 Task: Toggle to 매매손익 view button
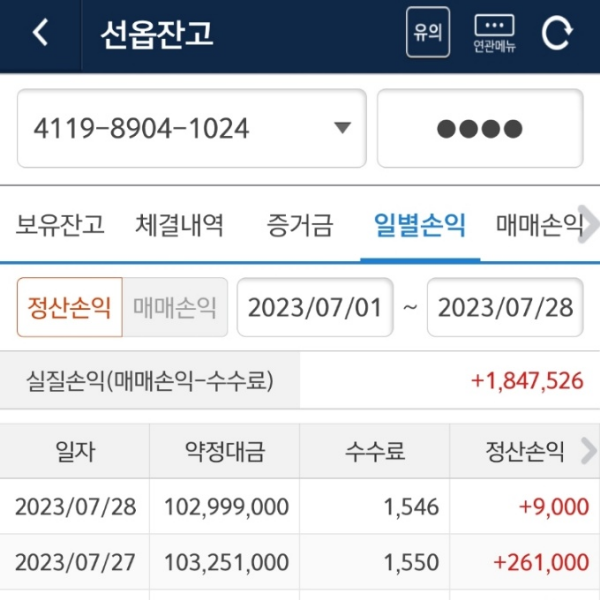click(175, 307)
